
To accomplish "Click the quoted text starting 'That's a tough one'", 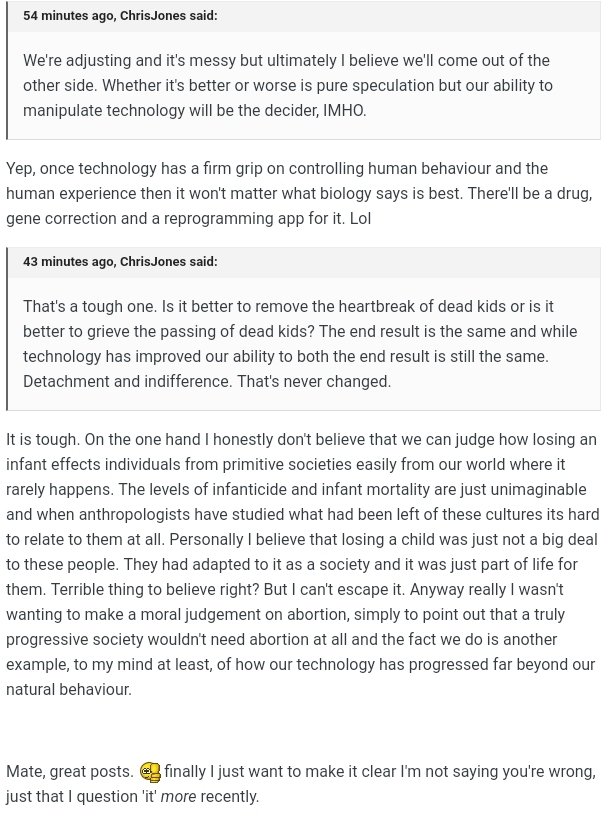I will (x=300, y=344).
